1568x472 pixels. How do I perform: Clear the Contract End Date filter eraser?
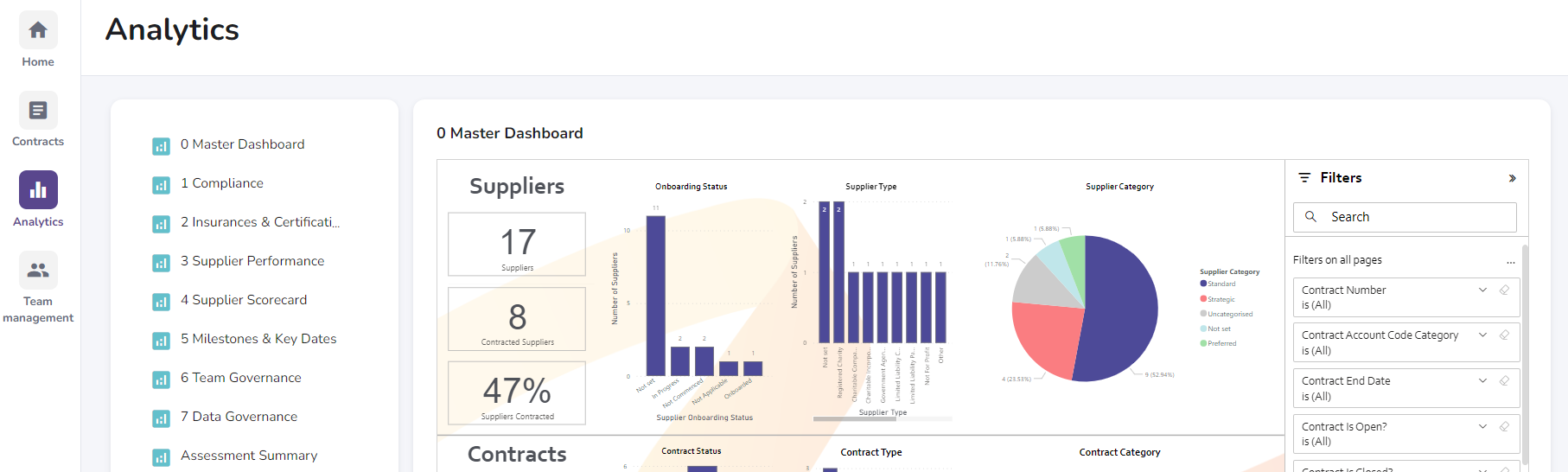tap(1504, 380)
